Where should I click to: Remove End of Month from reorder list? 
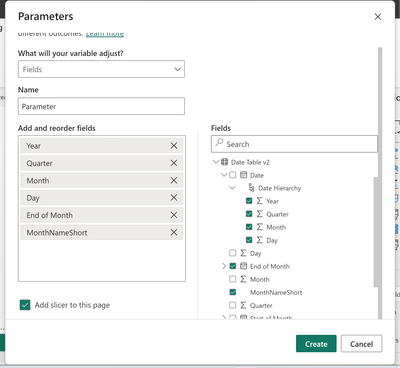[174, 215]
